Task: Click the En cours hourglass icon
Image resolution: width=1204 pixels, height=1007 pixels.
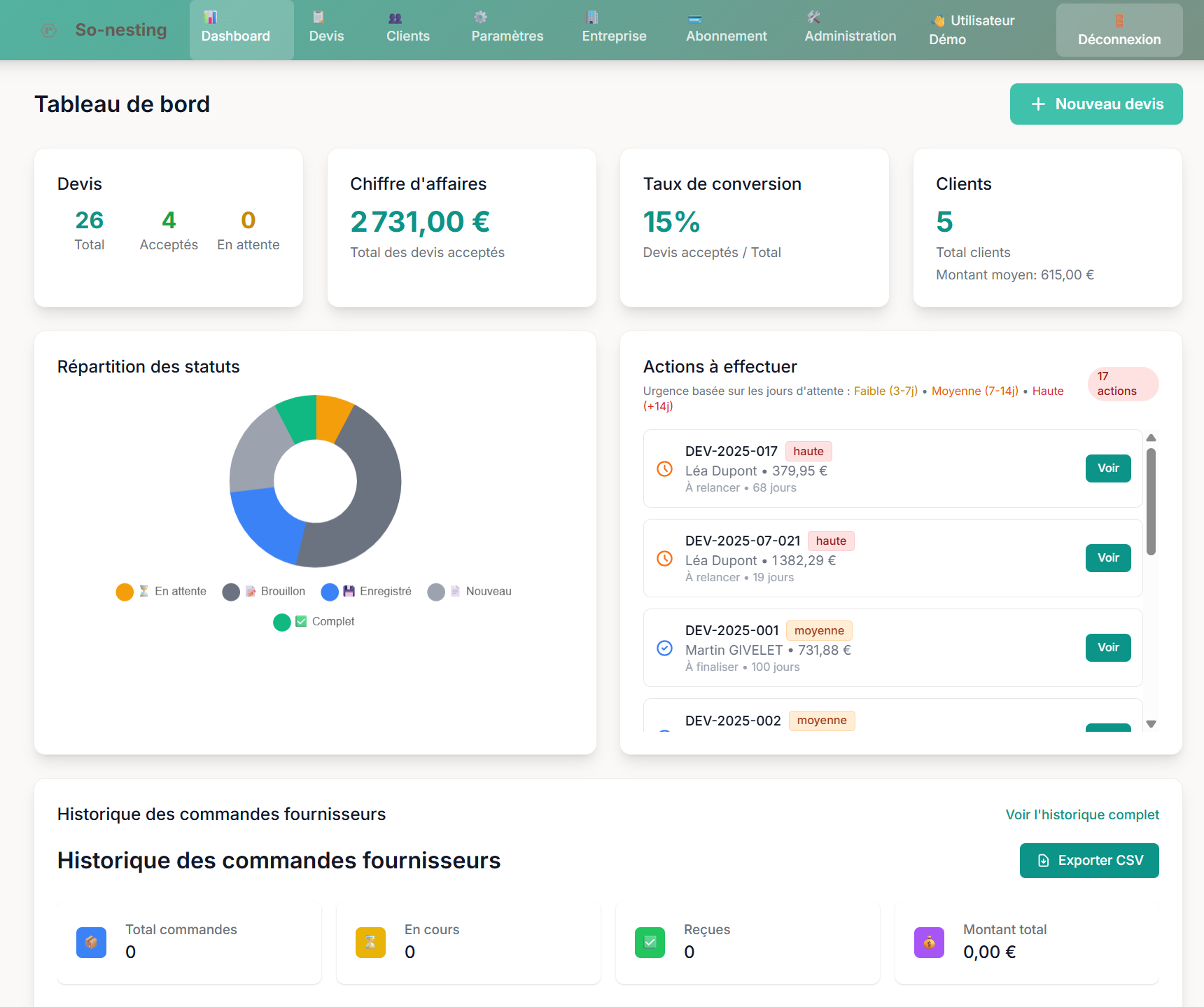Action: 370,943
